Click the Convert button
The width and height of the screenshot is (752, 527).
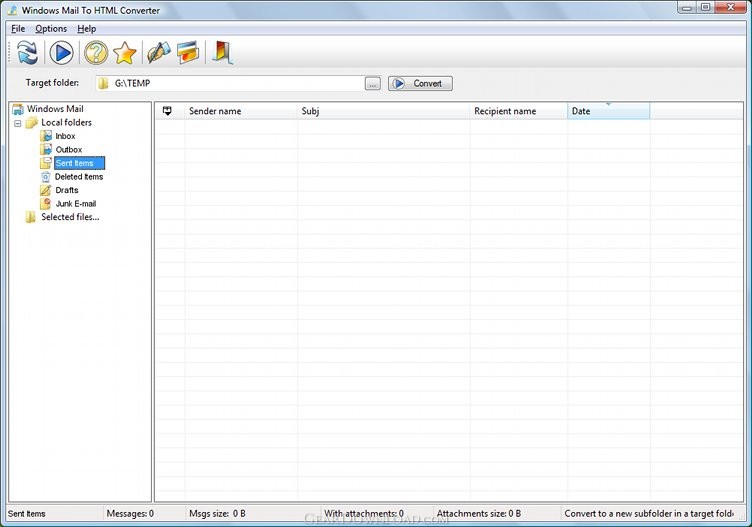pyautogui.click(x=420, y=83)
